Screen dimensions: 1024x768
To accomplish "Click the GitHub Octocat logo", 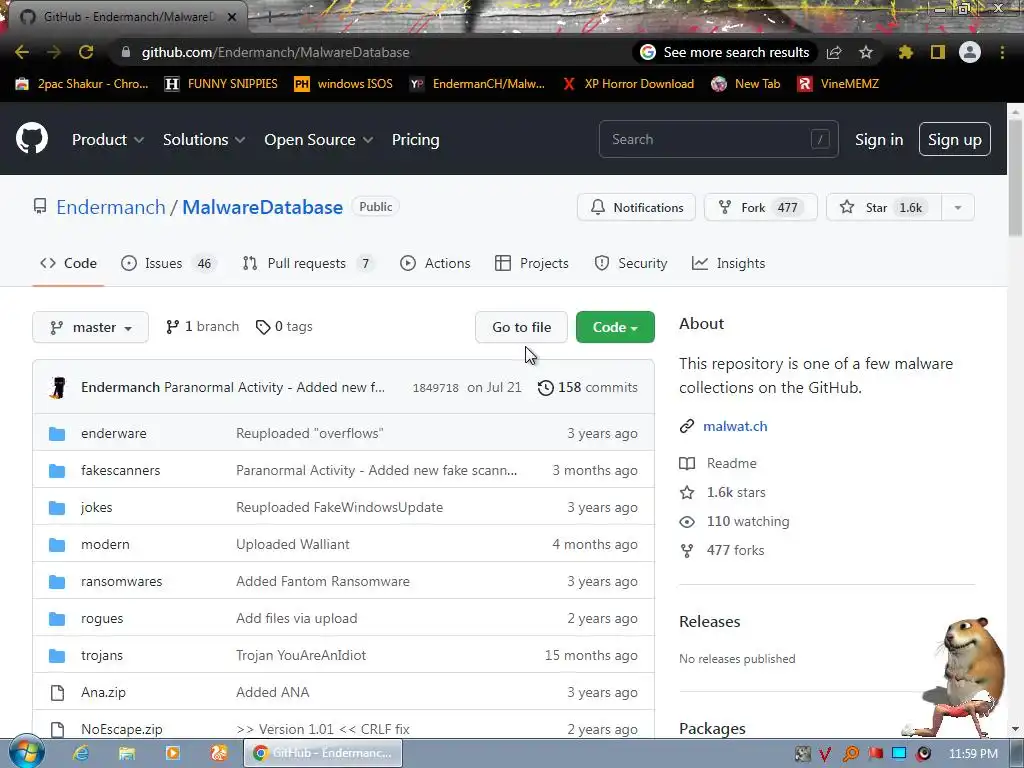I will (31, 138).
